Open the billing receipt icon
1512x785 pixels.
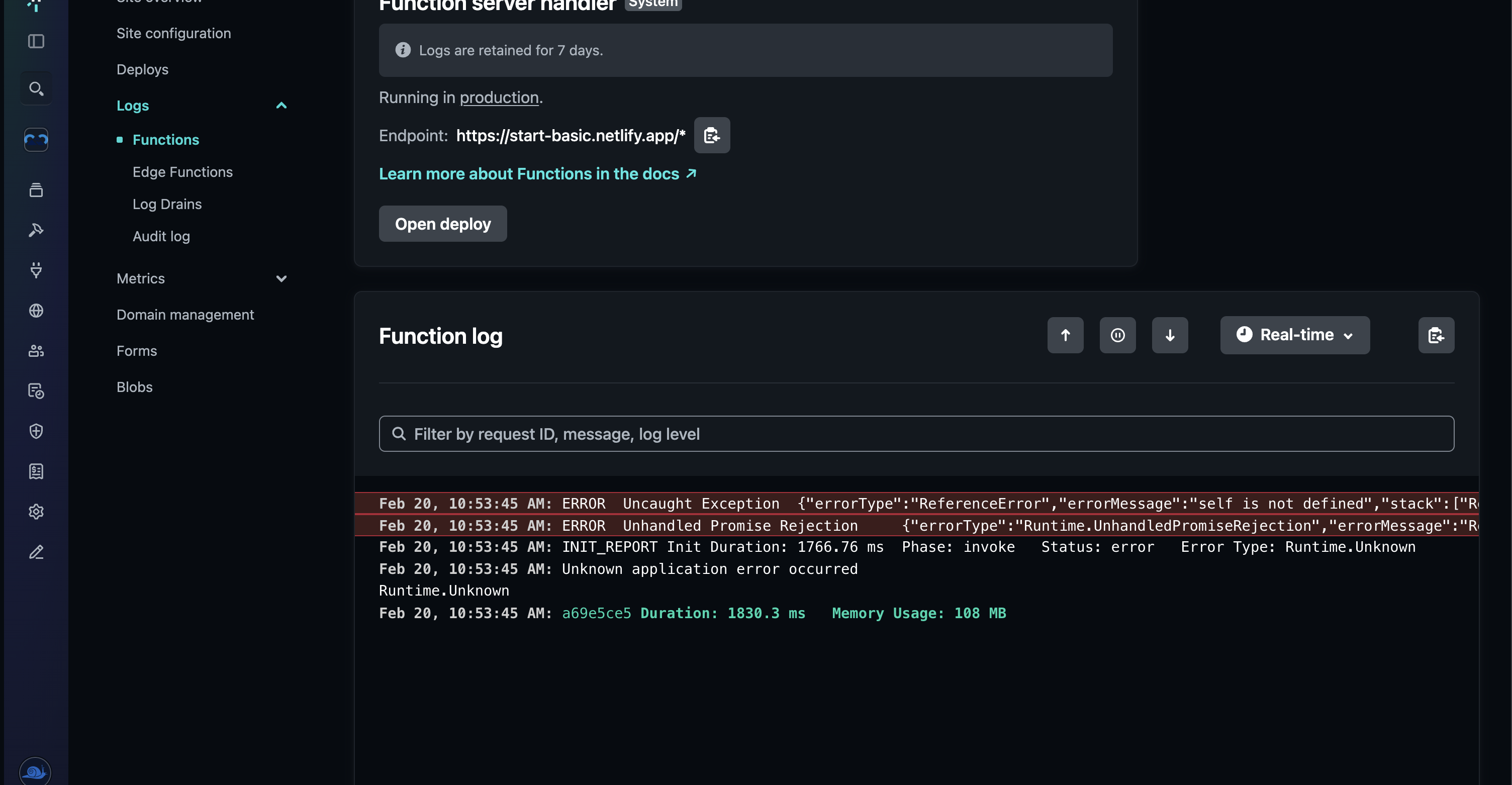click(x=36, y=471)
